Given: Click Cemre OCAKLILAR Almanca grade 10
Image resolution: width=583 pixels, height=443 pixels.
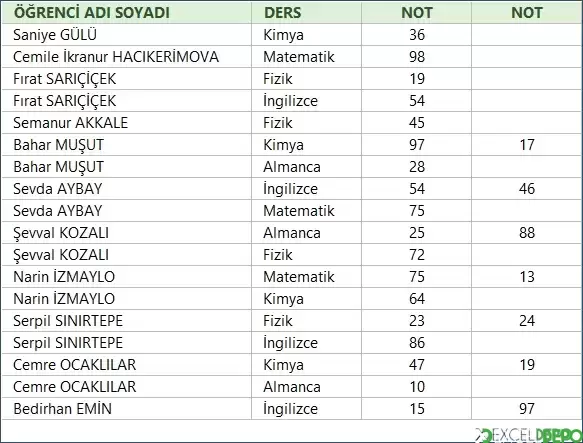Looking at the screenshot, I should [x=416, y=387].
